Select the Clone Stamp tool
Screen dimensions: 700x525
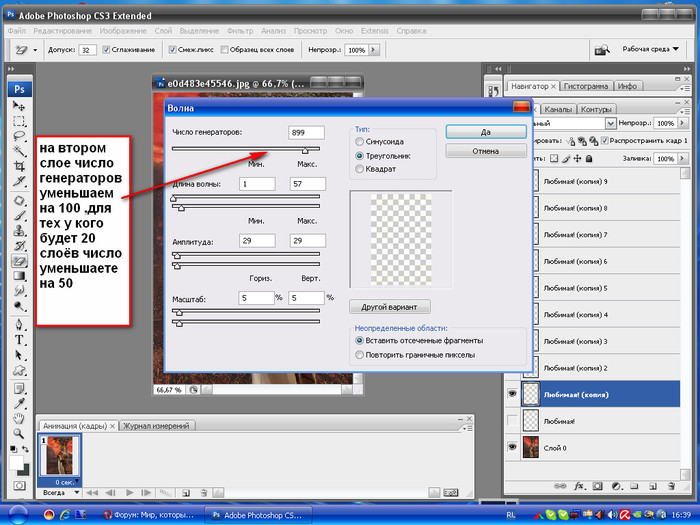[19, 230]
